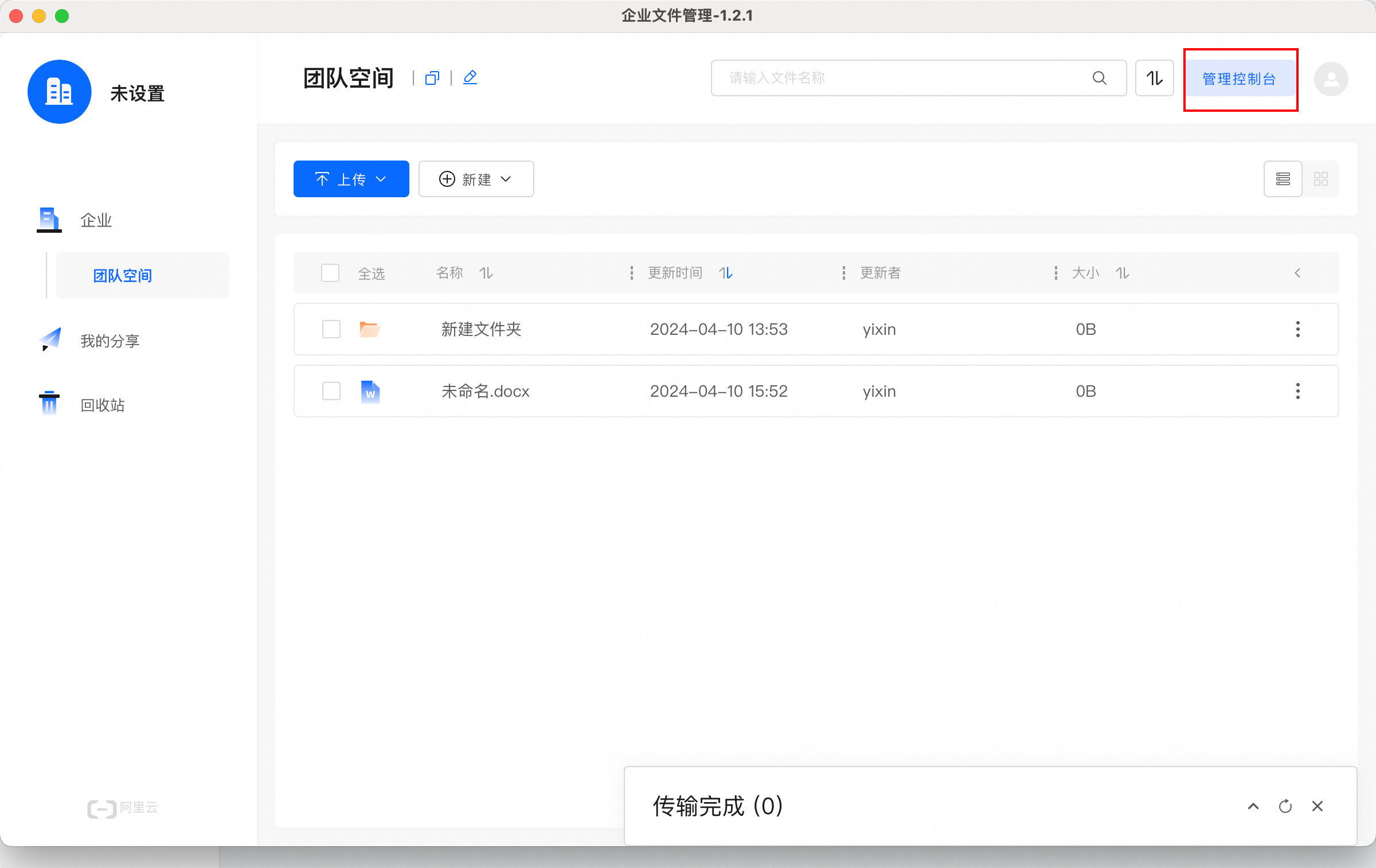Switch to grid view layout

click(1321, 179)
